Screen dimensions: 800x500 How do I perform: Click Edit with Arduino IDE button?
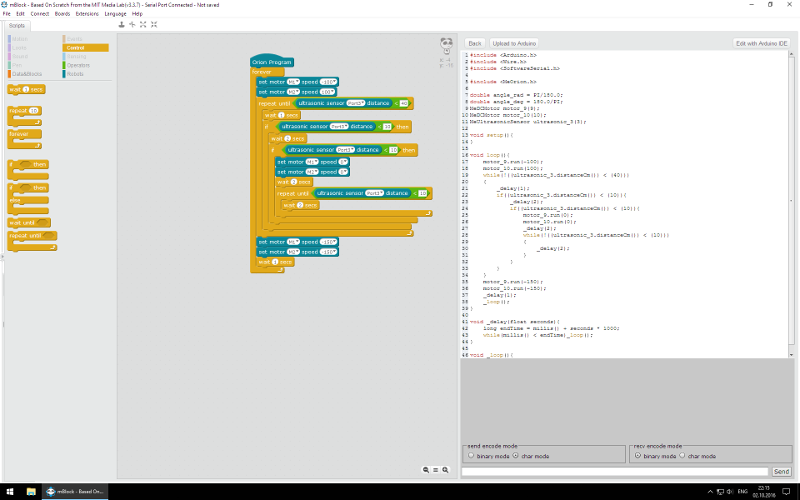click(761, 43)
